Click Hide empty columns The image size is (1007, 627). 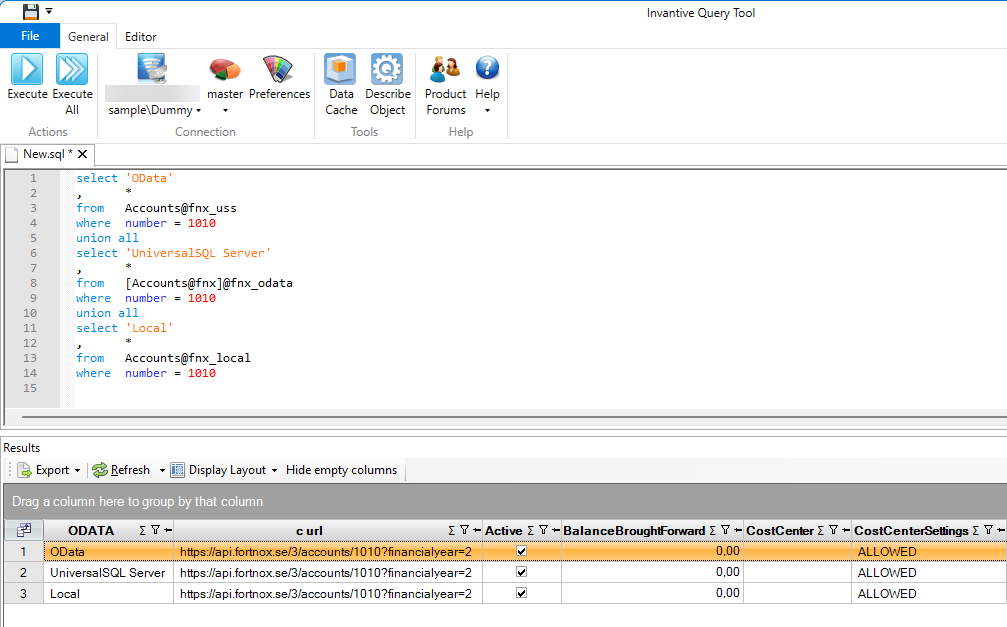[x=341, y=470]
